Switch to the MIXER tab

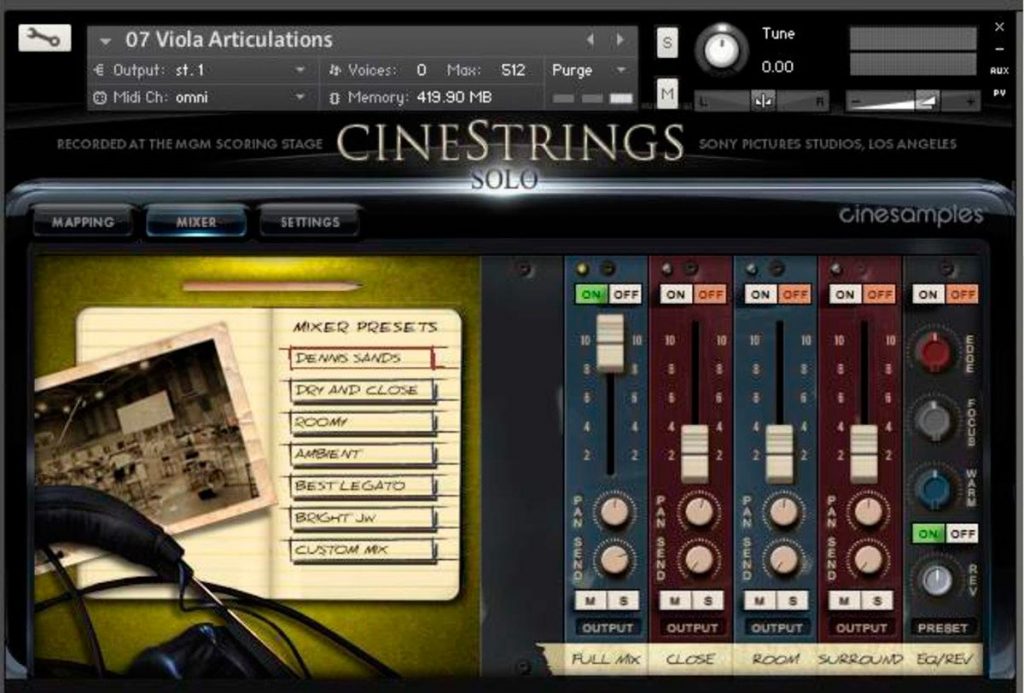coord(197,222)
